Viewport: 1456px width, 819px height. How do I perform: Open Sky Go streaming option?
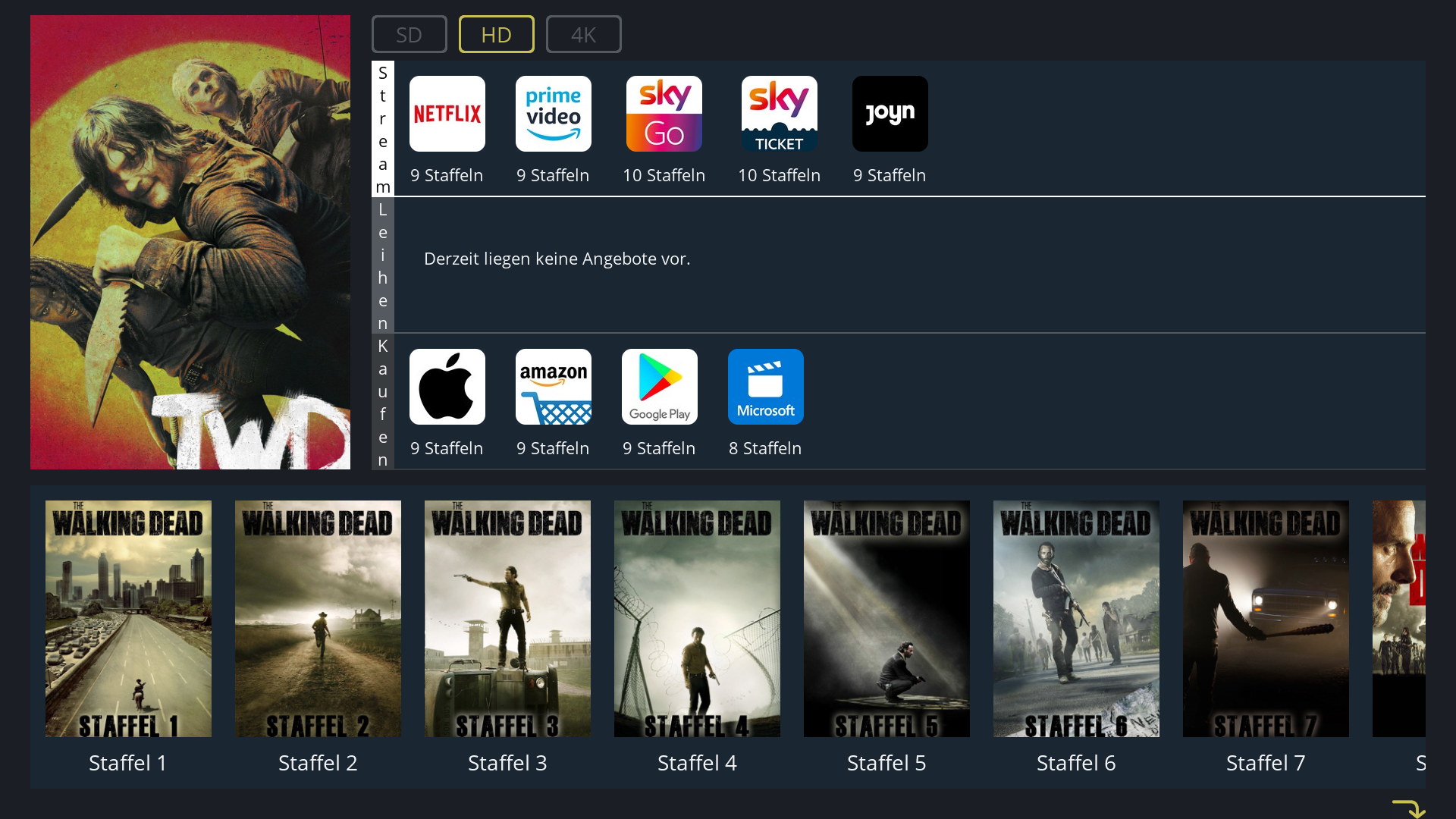[664, 114]
